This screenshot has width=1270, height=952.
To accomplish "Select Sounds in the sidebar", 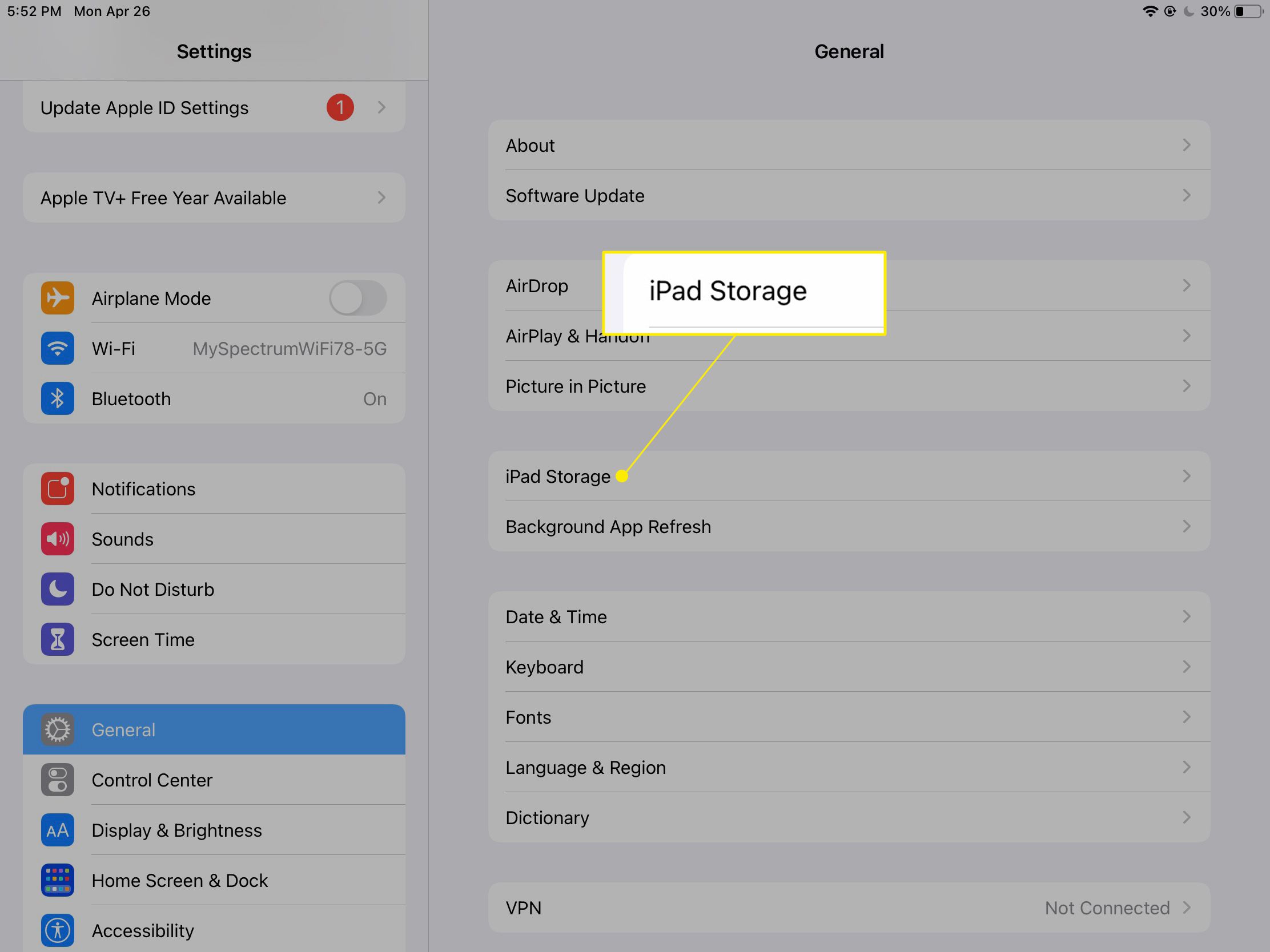I will tap(214, 539).
